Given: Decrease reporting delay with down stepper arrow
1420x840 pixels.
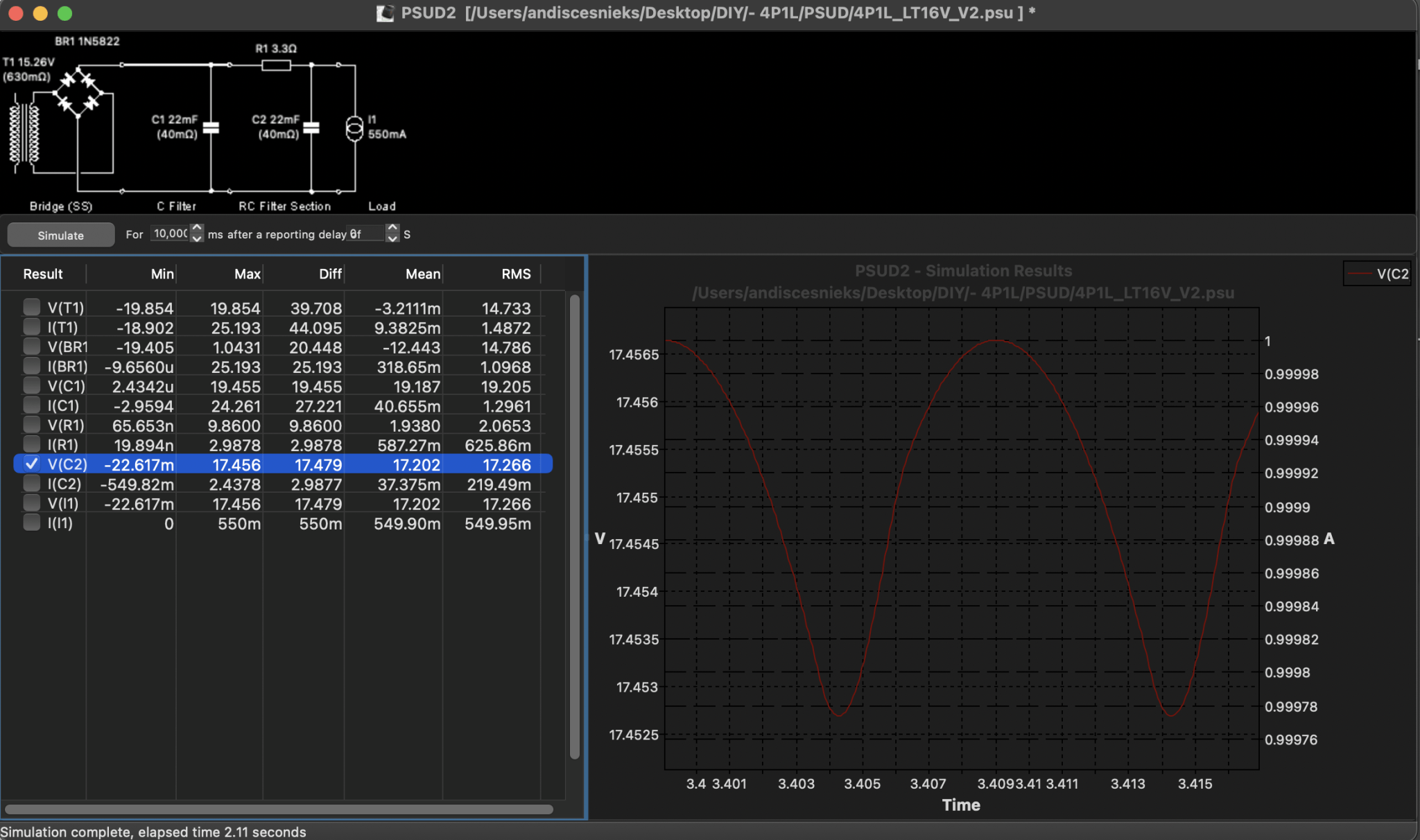Looking at the screenshot, I should [392, 239].
